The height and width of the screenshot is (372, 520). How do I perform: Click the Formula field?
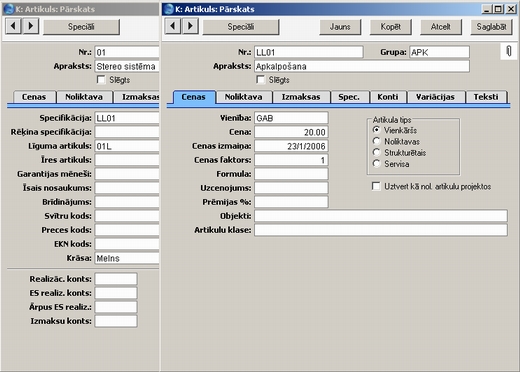[291, 174]
